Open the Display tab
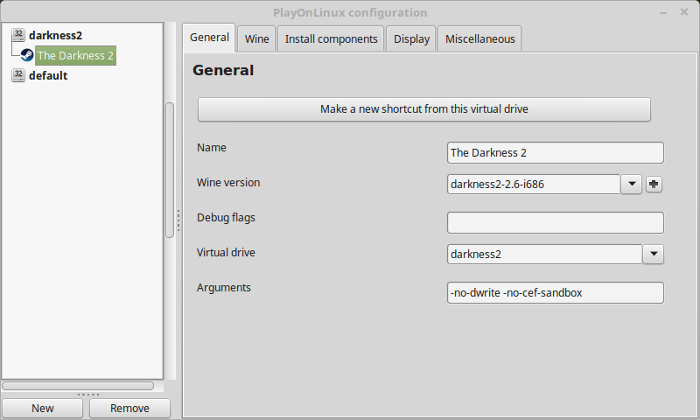This screenshot has height=420, width=700. coord(411,39)
